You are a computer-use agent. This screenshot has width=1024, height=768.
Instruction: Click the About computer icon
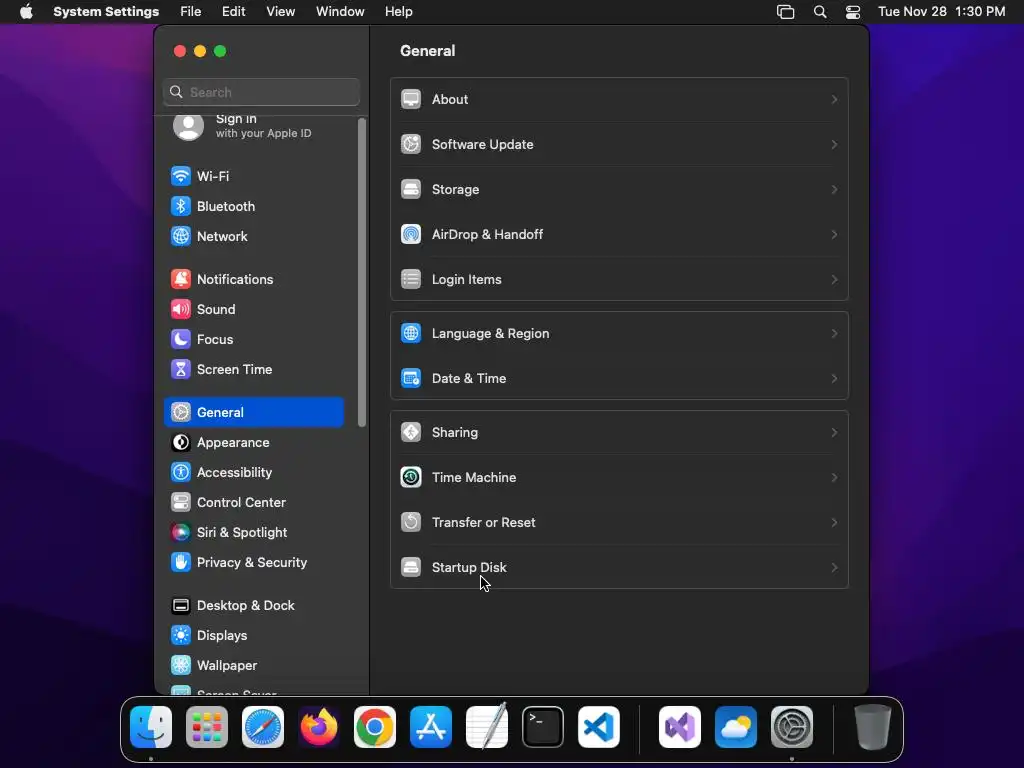(411, 99)
